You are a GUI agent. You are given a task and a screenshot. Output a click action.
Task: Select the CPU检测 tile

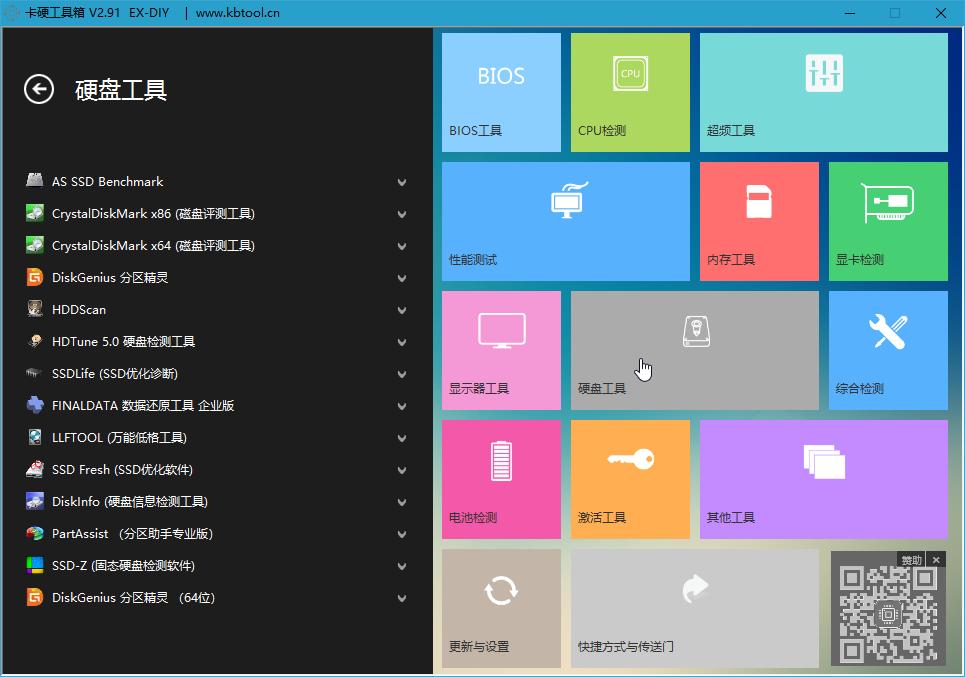click(x=629, y=92)
